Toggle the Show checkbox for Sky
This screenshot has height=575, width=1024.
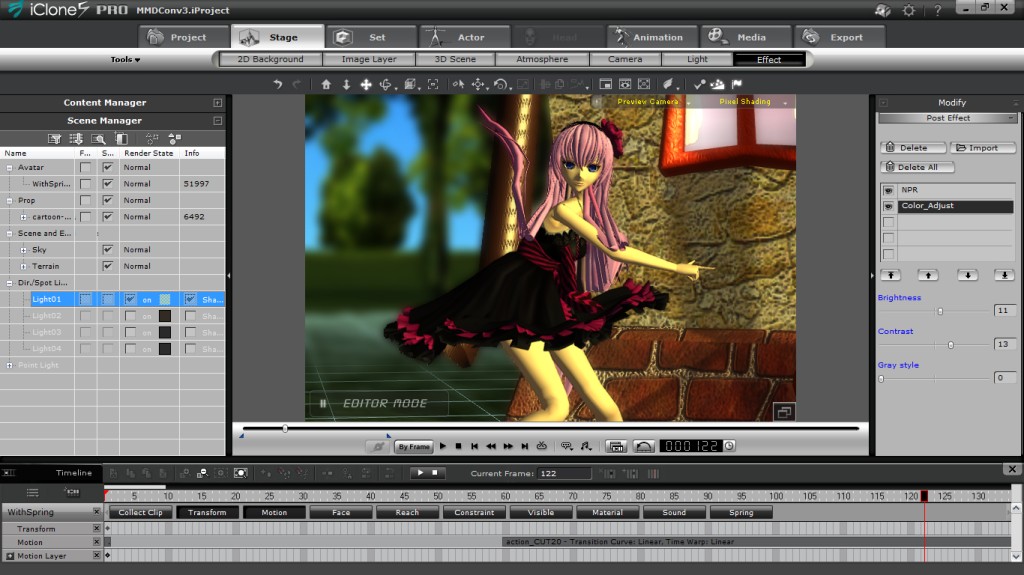click(x=107, y=250)
